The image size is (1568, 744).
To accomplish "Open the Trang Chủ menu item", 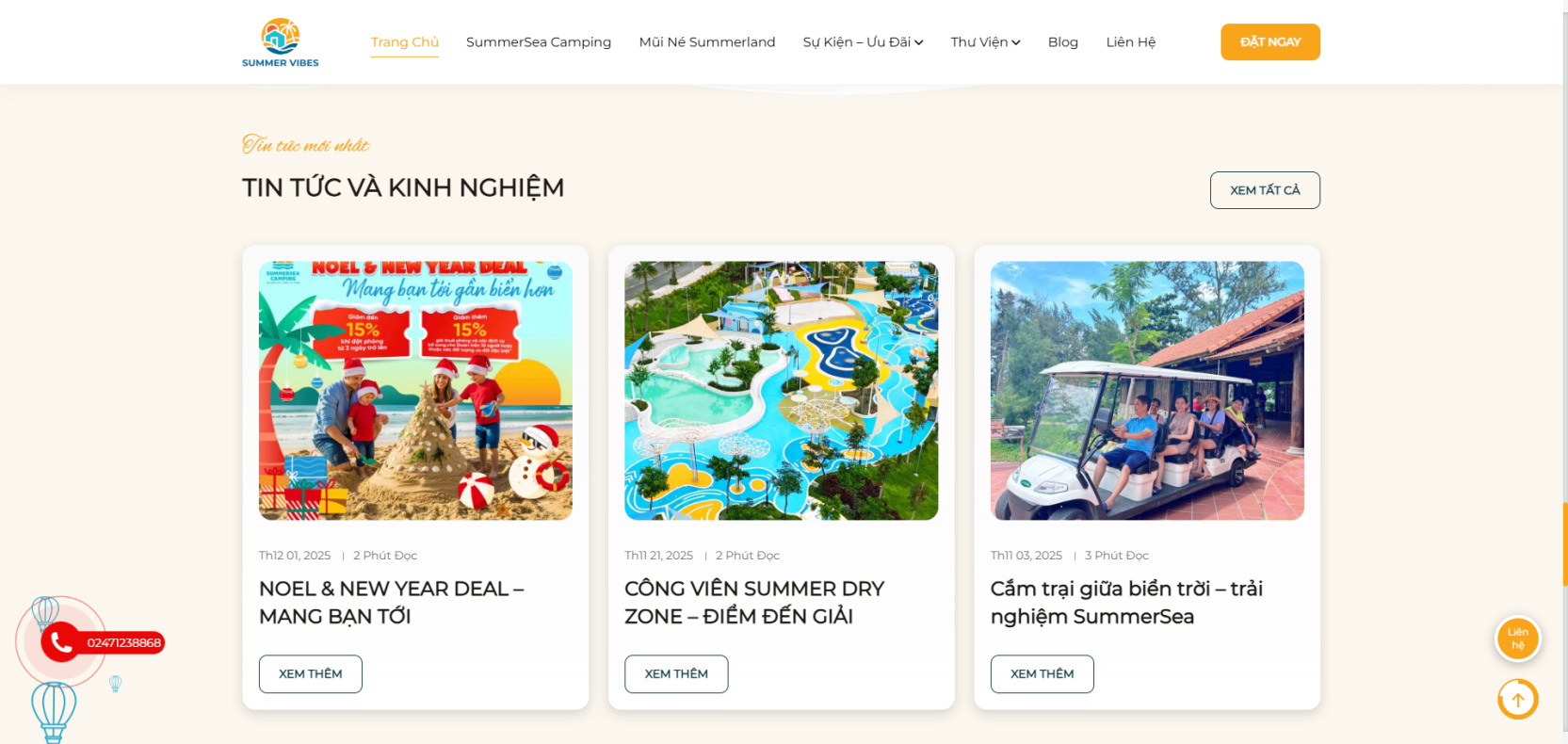I will [x=404, y=42].
